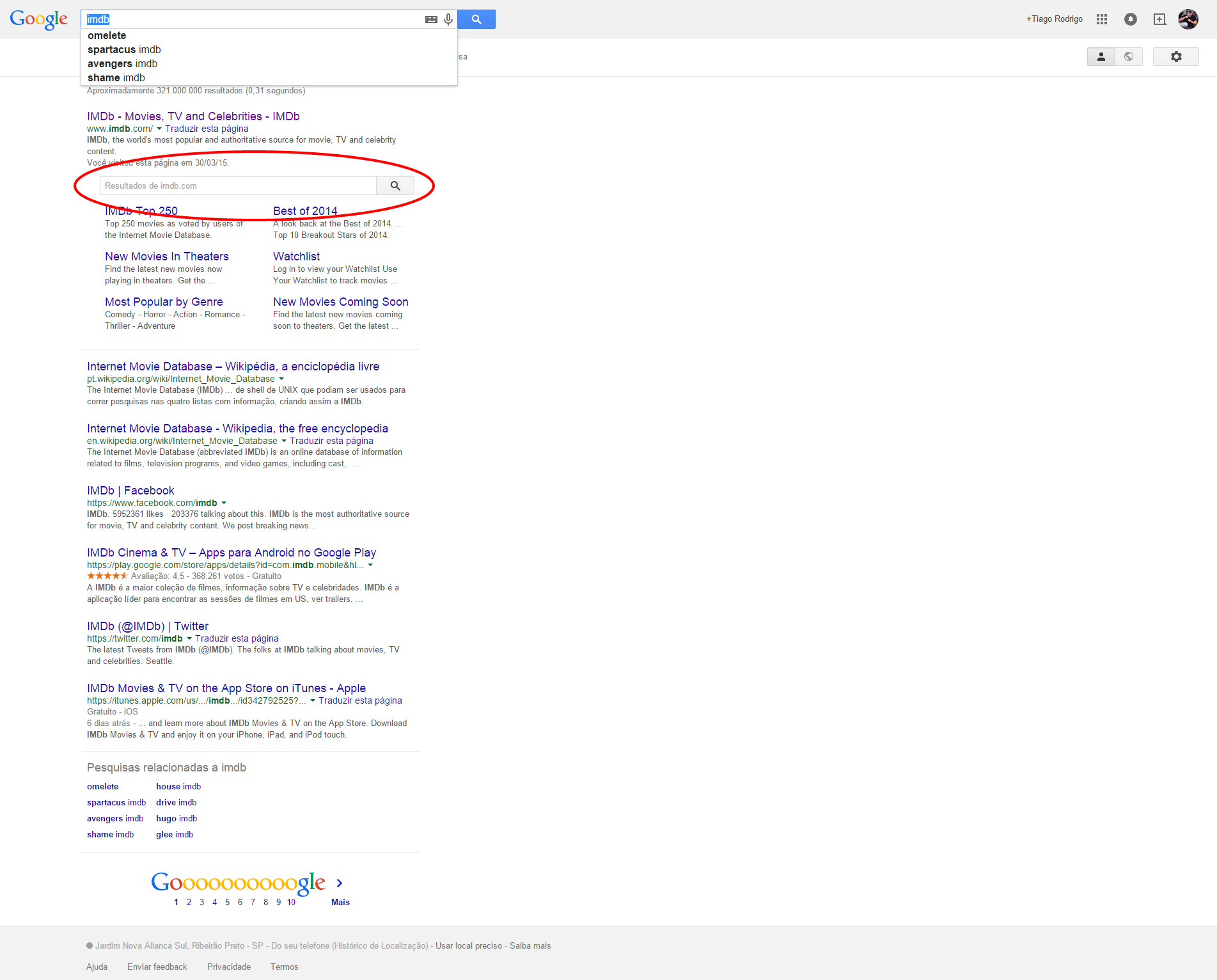Image resolution: width=1217 pixels, height=980 pixels.
Task: Open the account profile avatar
Action: 1188,19
